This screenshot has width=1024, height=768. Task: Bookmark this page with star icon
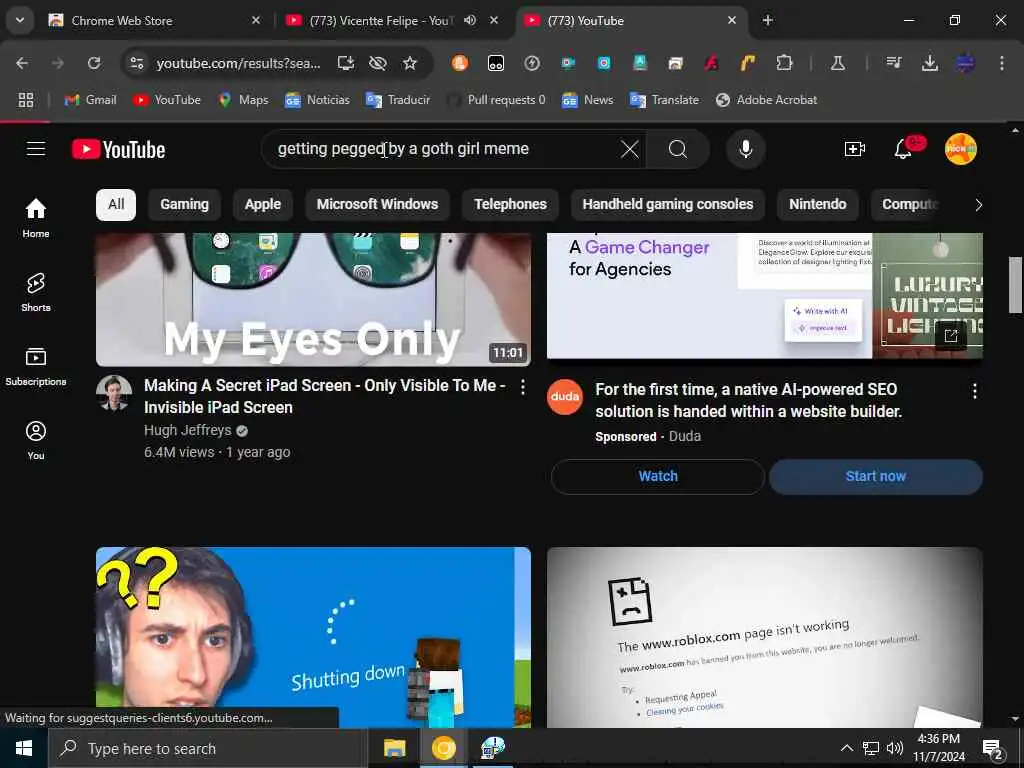(x=409, y=63)
